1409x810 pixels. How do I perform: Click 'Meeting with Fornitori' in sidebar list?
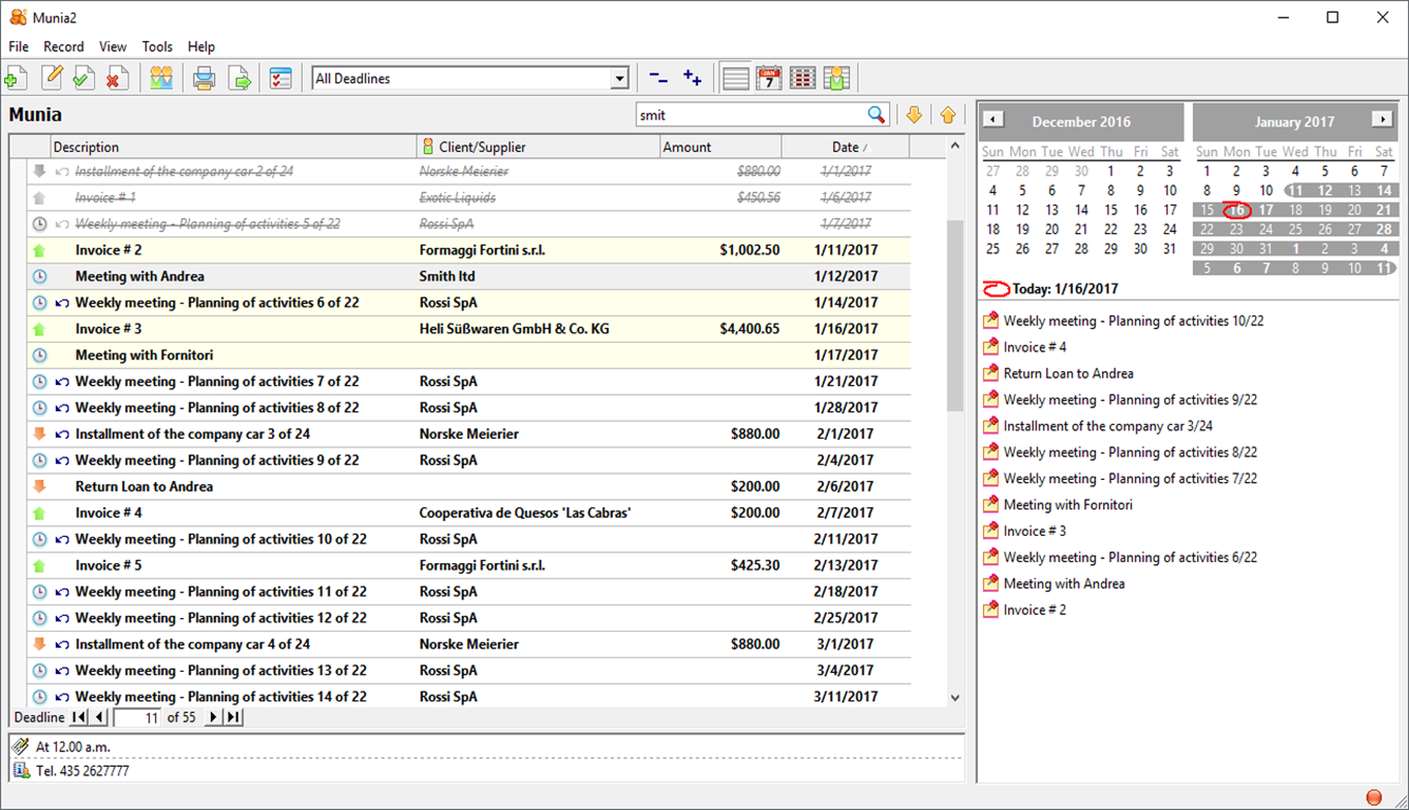coord(1068,505)
